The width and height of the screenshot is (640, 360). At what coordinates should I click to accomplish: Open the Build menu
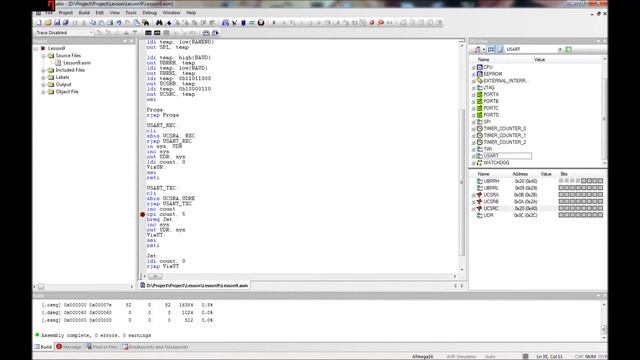(x=84, y=13)
